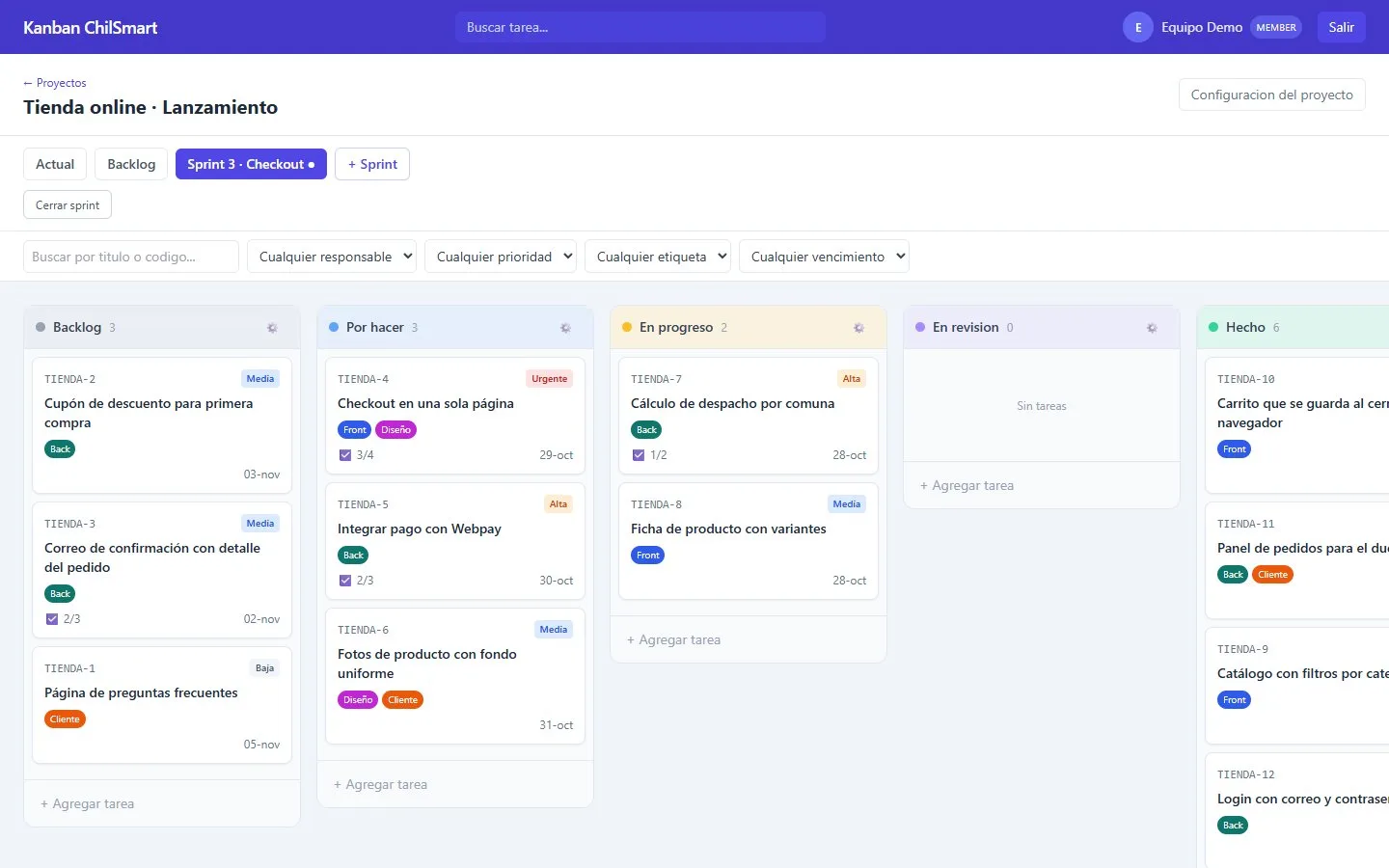Click the Cerrar sprint button

(68, 204)
